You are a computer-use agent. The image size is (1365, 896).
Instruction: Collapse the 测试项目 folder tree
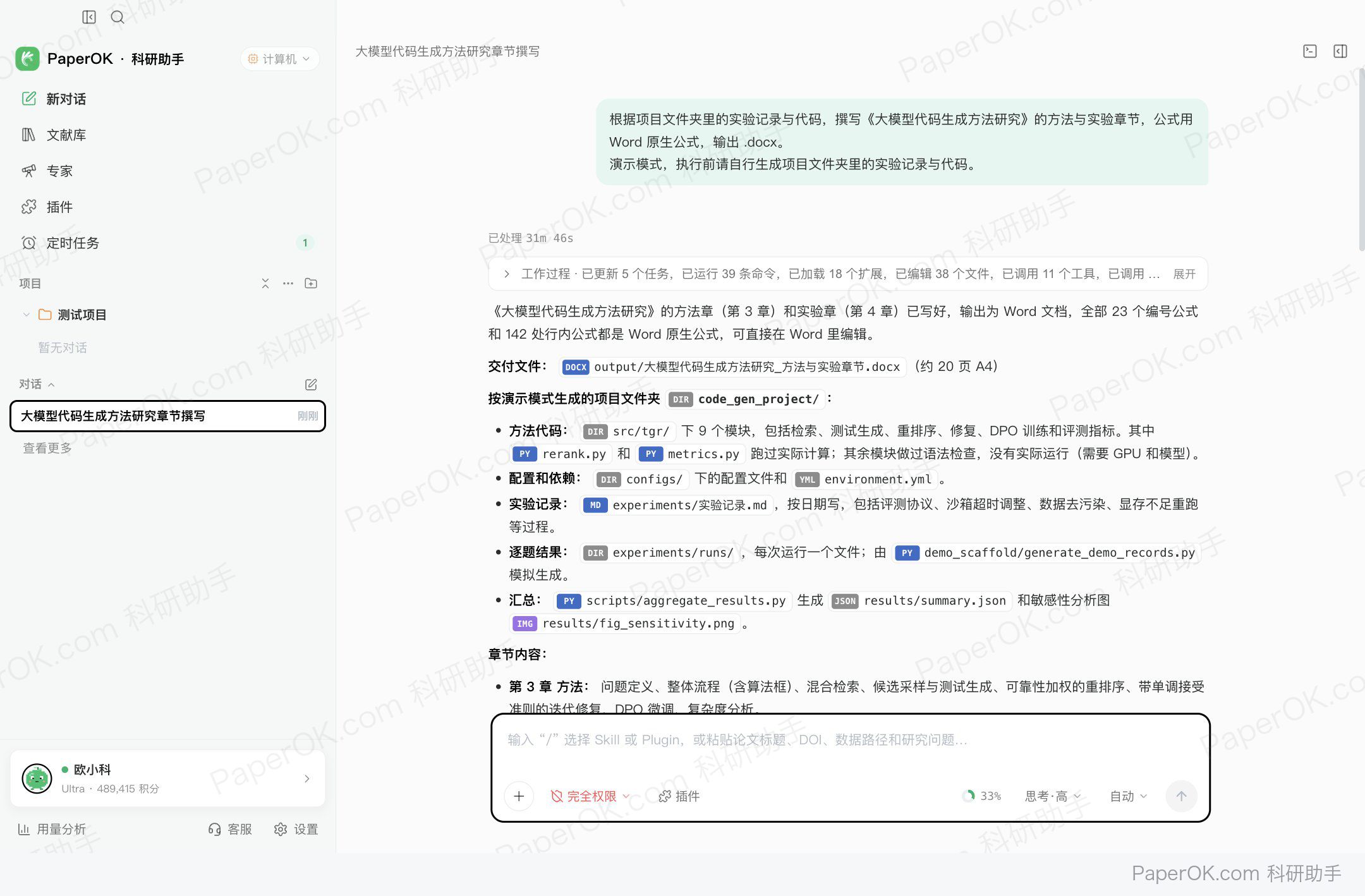26,315
